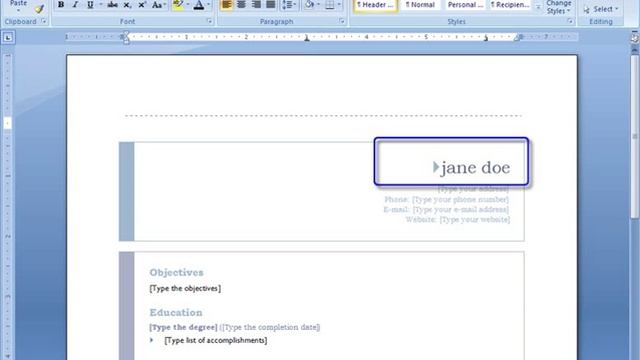
Task: Align text left
Action: point(227,4)
